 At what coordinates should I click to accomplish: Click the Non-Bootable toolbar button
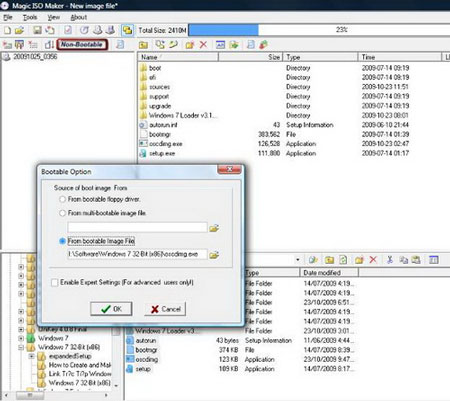[82, 45]
